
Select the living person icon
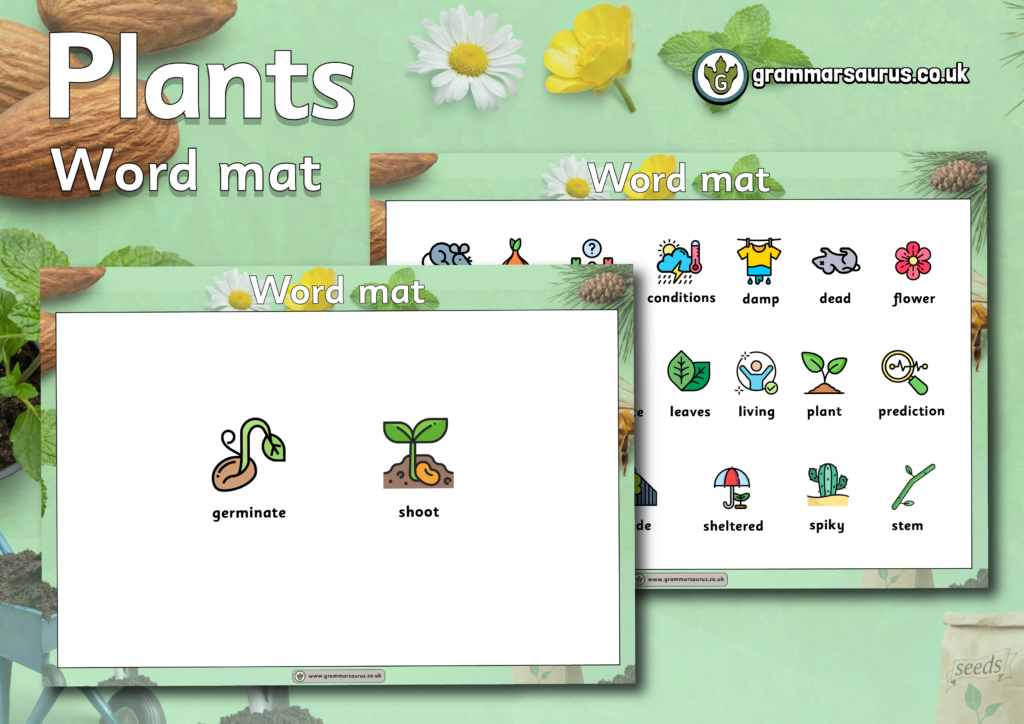756,373
